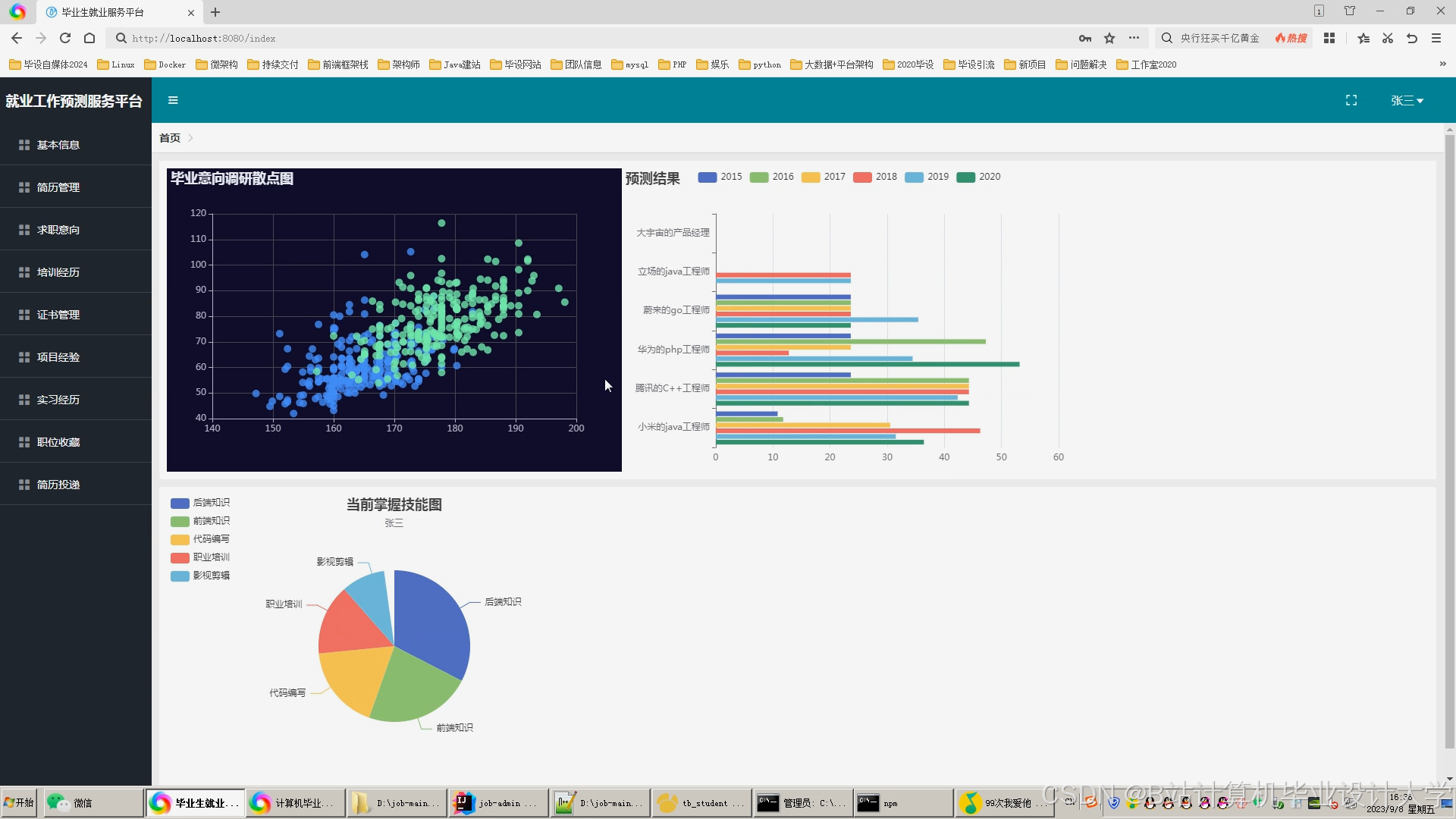
Task: Select the 职位收藏 sidebar item
Action: [x=58, y=442]
